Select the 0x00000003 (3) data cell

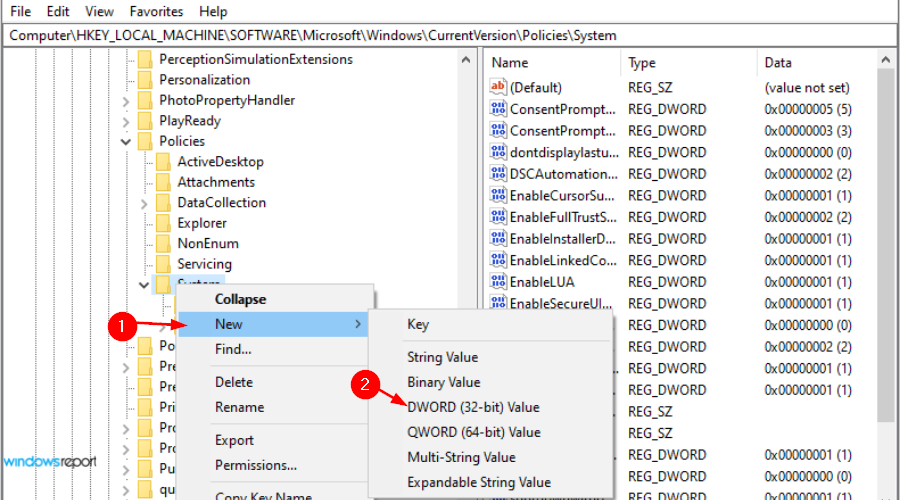pos(808,131)
